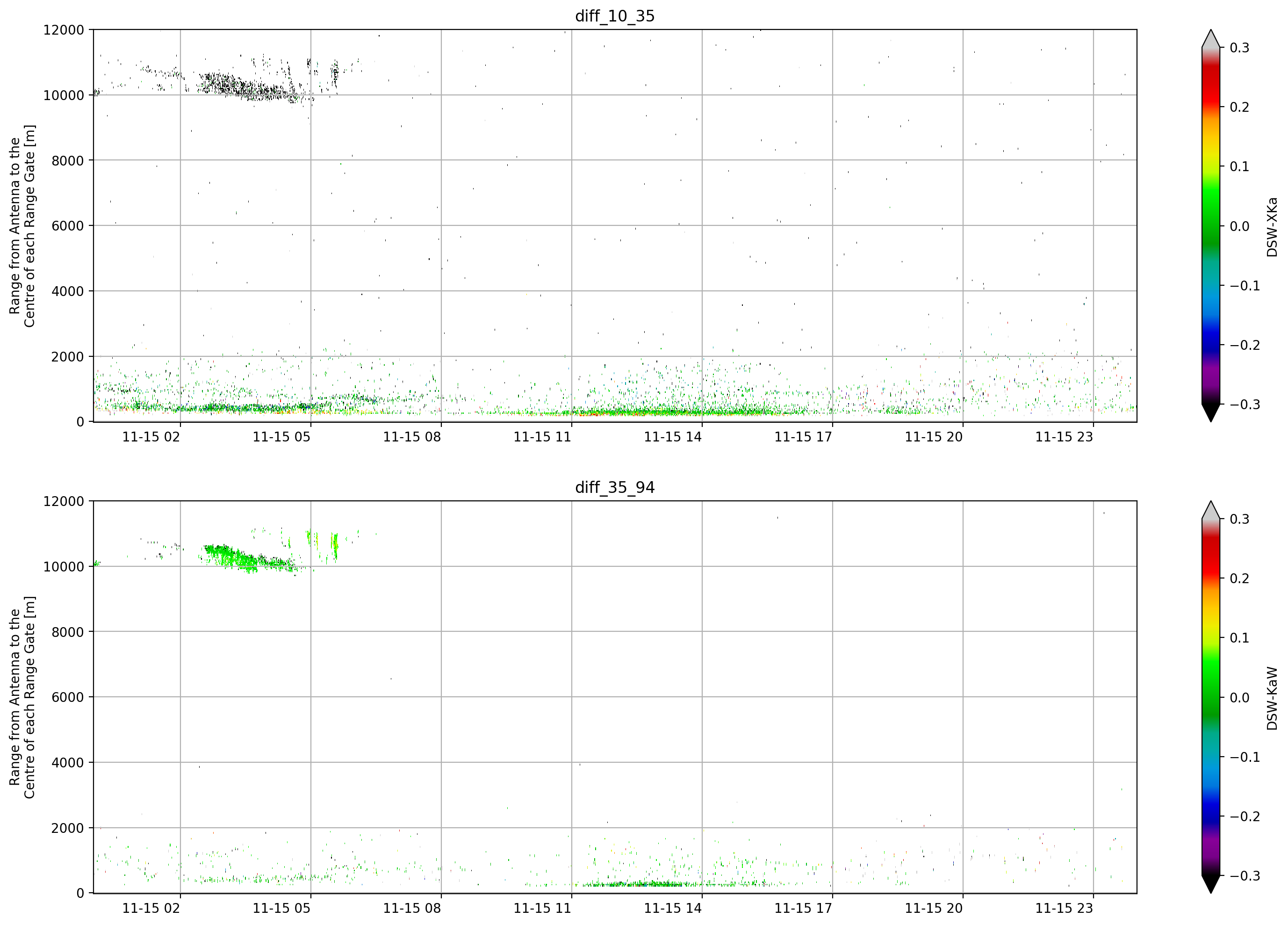Click the black lower arrow of DSW-XKa colorbar
The width and height of the screenshot is (1288, 925).
point(1211,412)
